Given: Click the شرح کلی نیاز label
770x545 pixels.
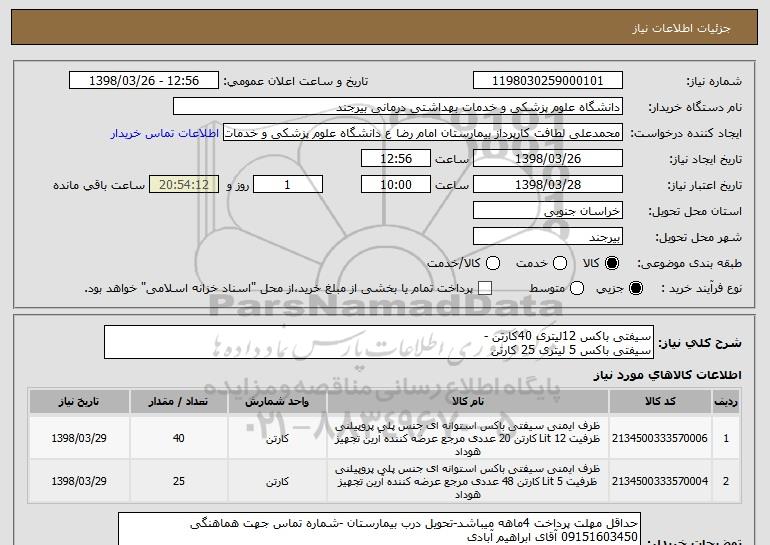Looking at the screenshot, I should (x=700, y=343).
